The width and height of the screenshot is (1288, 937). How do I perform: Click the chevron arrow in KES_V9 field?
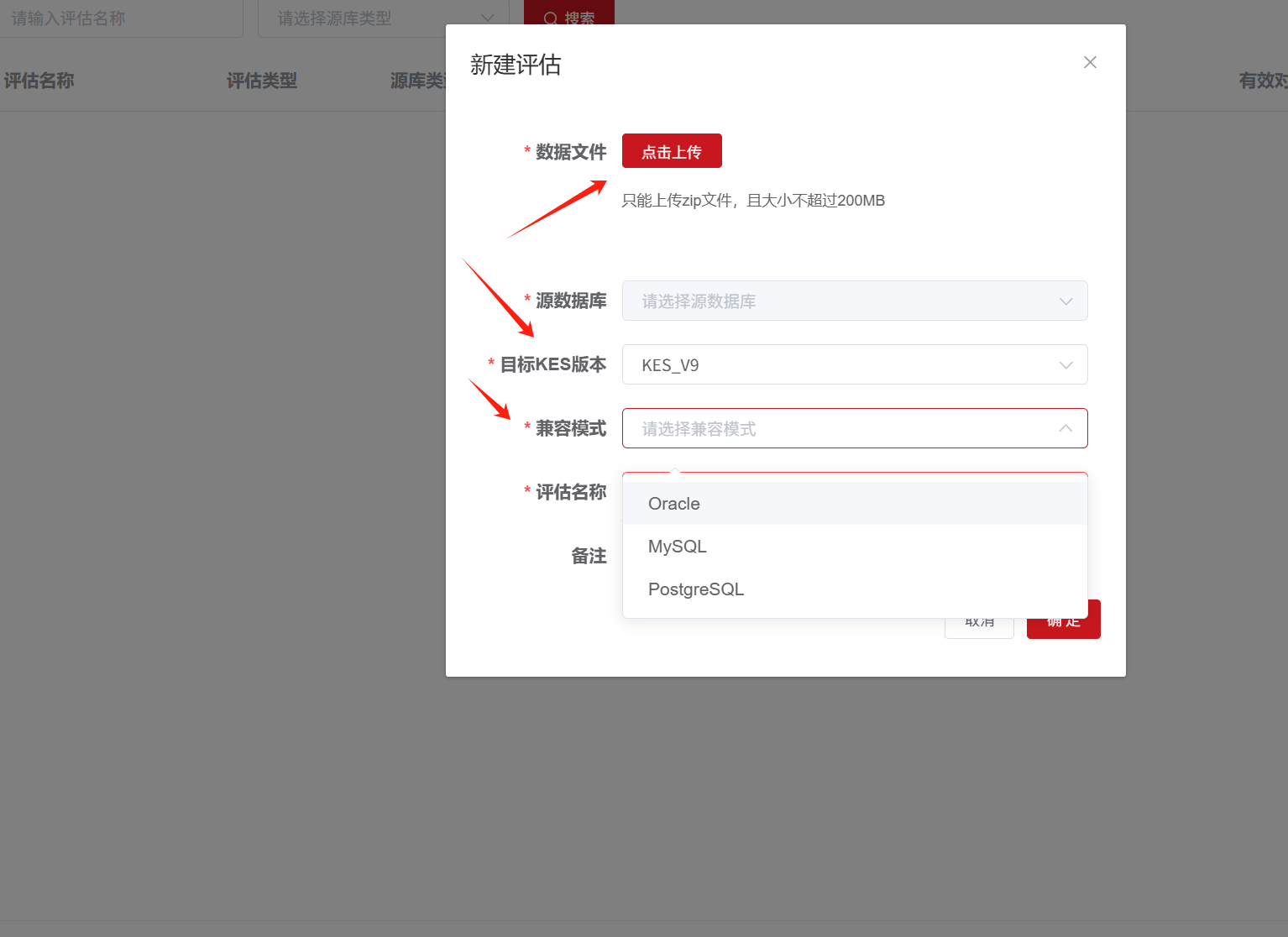pyautogui.click(x=1066, y=365)
